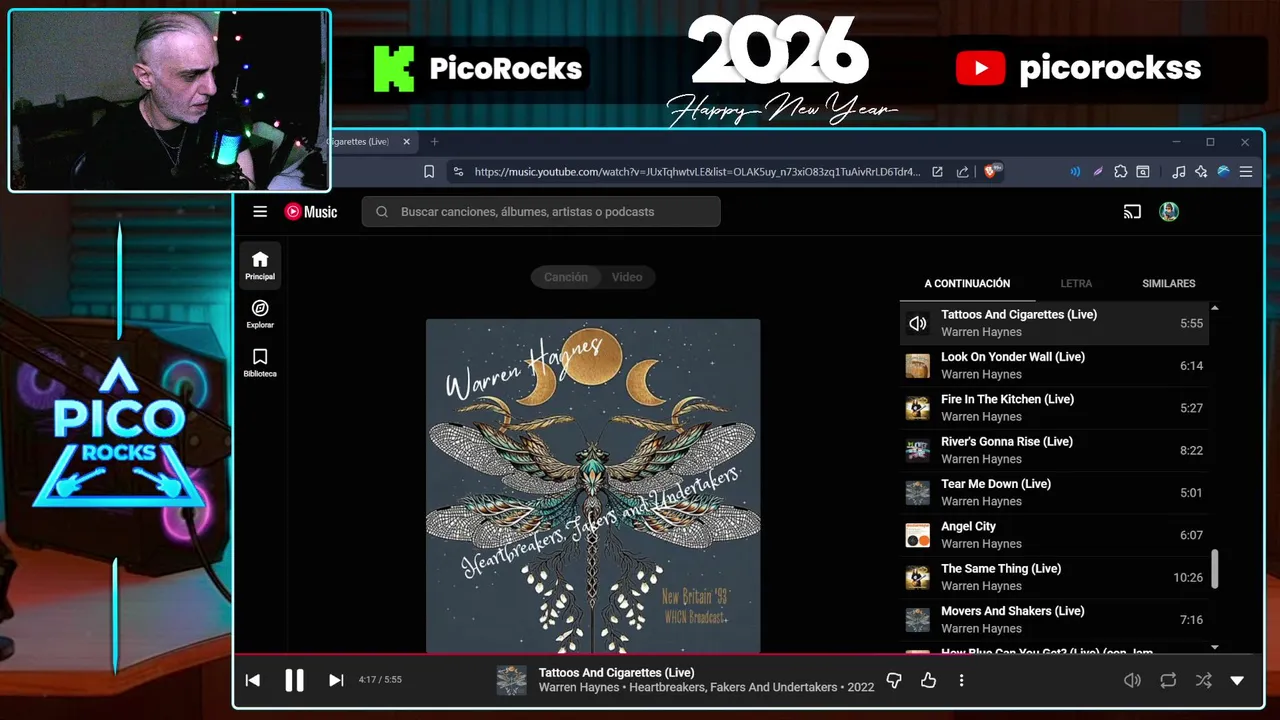Click the browser bookmark icon
Viewport: 1280px width, 720px height.
(x=429, y=172)
